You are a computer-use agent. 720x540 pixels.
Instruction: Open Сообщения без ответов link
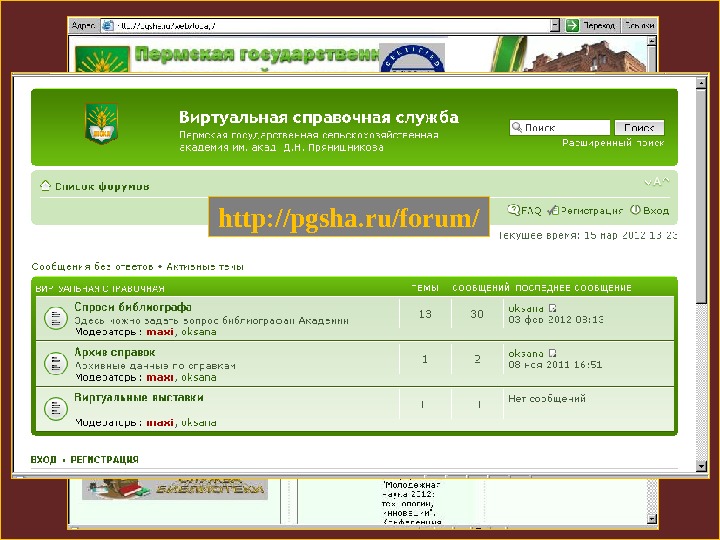(x=92, y=267)
